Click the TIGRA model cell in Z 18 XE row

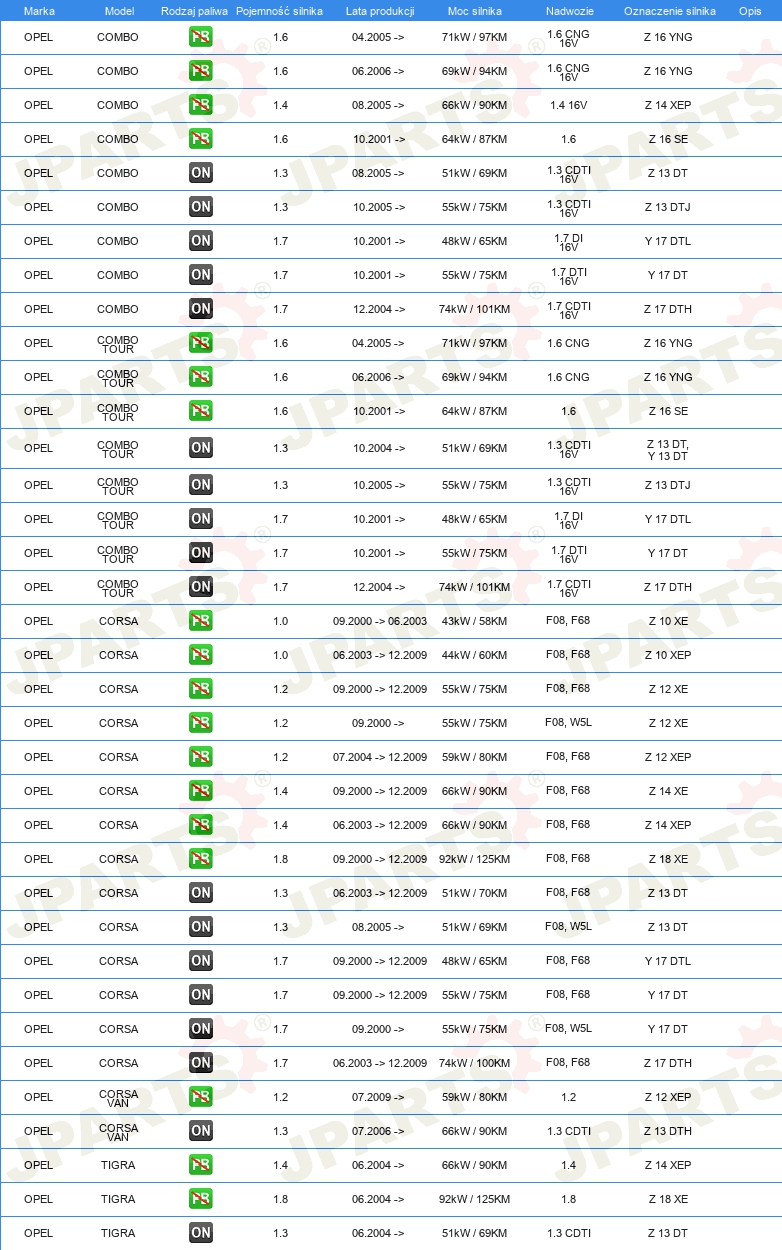[118, 1199]
